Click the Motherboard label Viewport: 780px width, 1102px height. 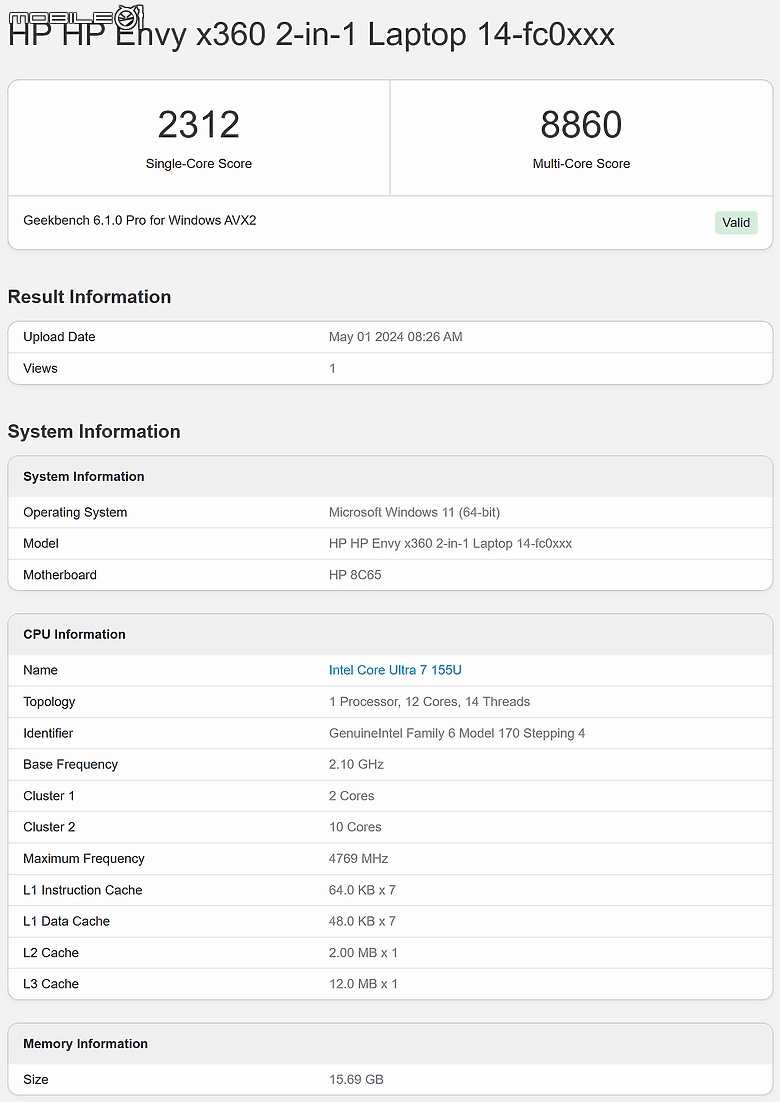point(60,575)
